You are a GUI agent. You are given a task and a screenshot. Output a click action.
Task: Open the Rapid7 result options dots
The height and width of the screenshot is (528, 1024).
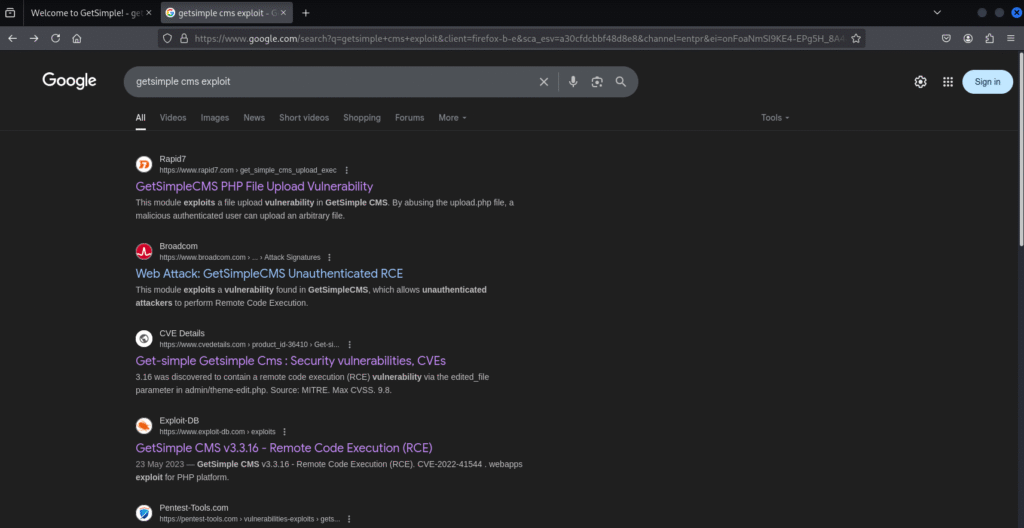tap(347, 170)
